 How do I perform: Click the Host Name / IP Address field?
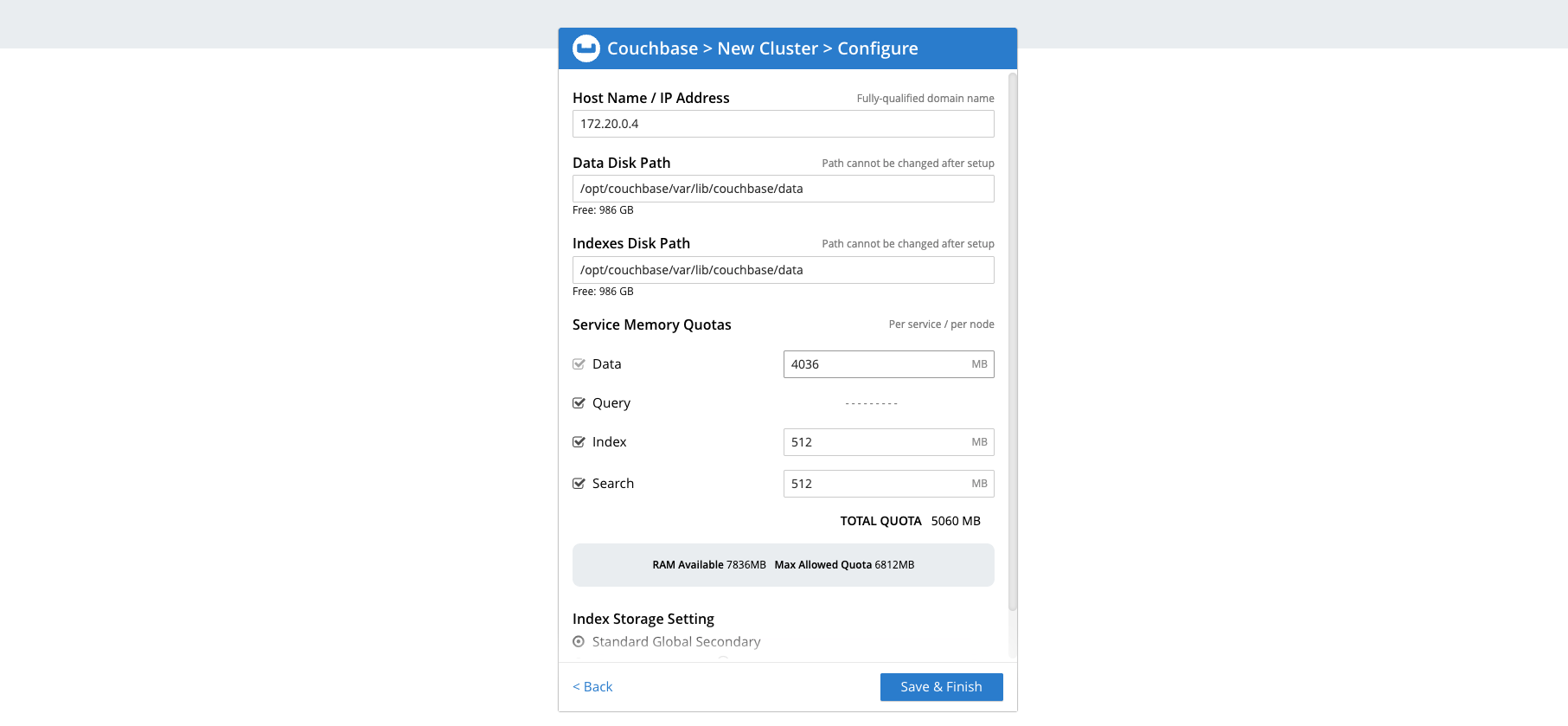point(783,124)
